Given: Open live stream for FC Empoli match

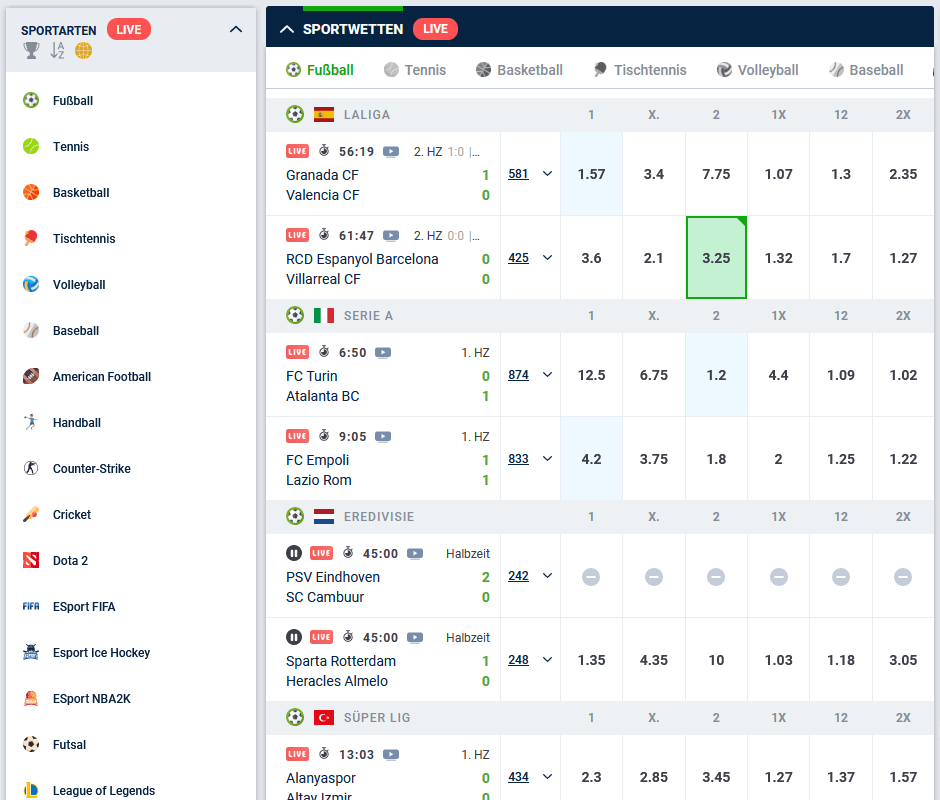Looking at the screenshot, I should pos(383,437).
